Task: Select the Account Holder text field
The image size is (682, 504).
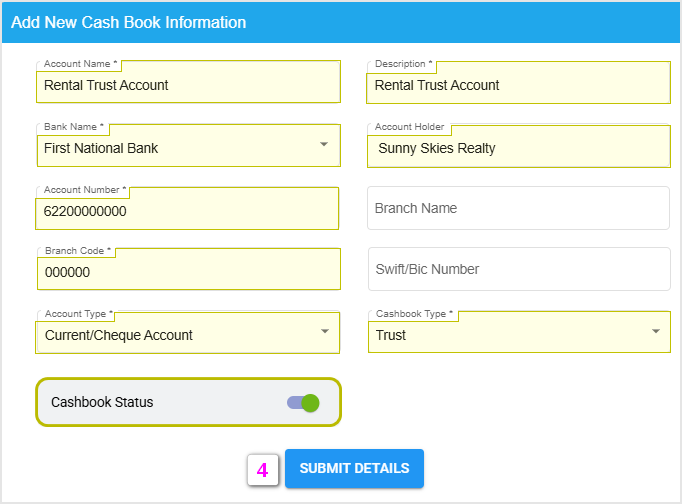Action: 518,148
